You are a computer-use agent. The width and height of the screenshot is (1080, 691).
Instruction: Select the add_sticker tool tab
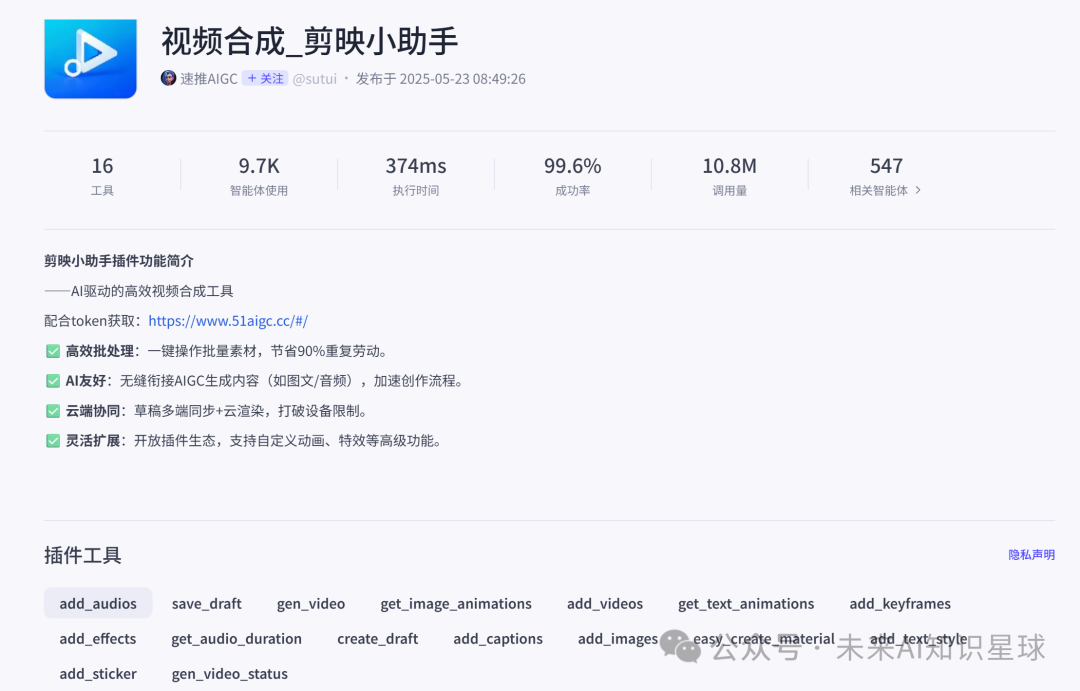[x=98, y=674]
